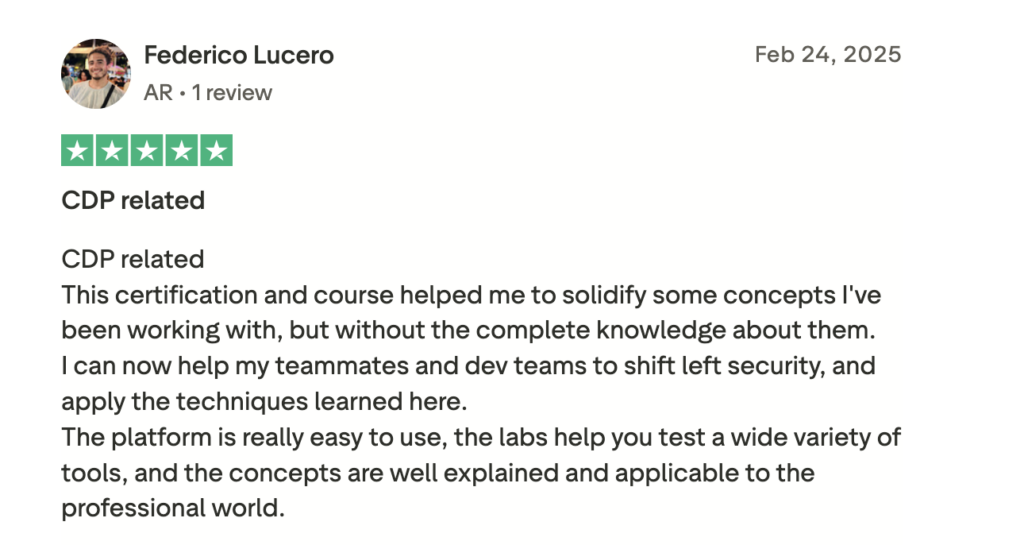Screen dimensions: 1024x545
Task: Select the third, middle rating star
Action: pyautogui.click(x=147, y=150)
